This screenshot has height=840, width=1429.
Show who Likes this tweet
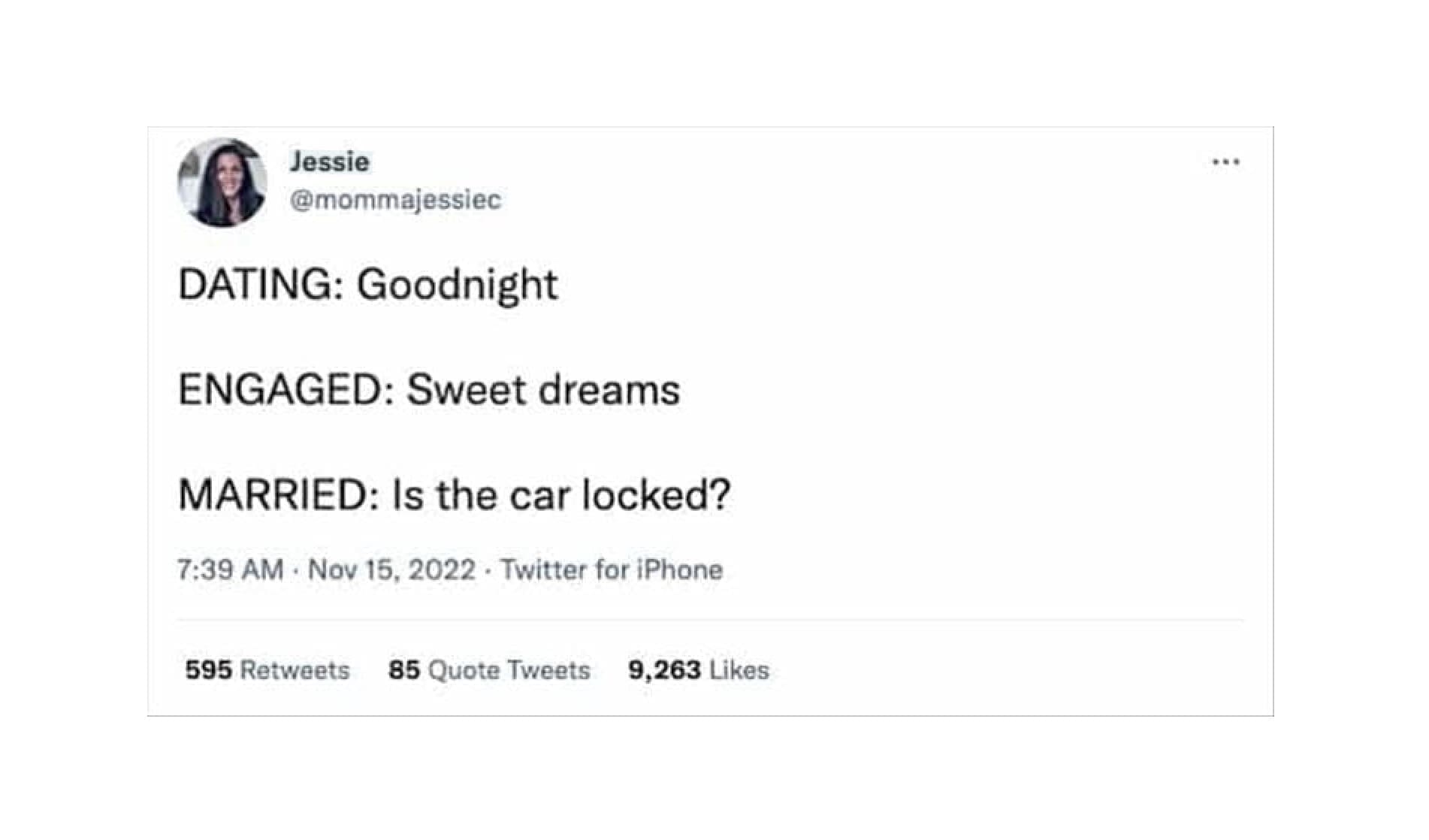point(739,669)
